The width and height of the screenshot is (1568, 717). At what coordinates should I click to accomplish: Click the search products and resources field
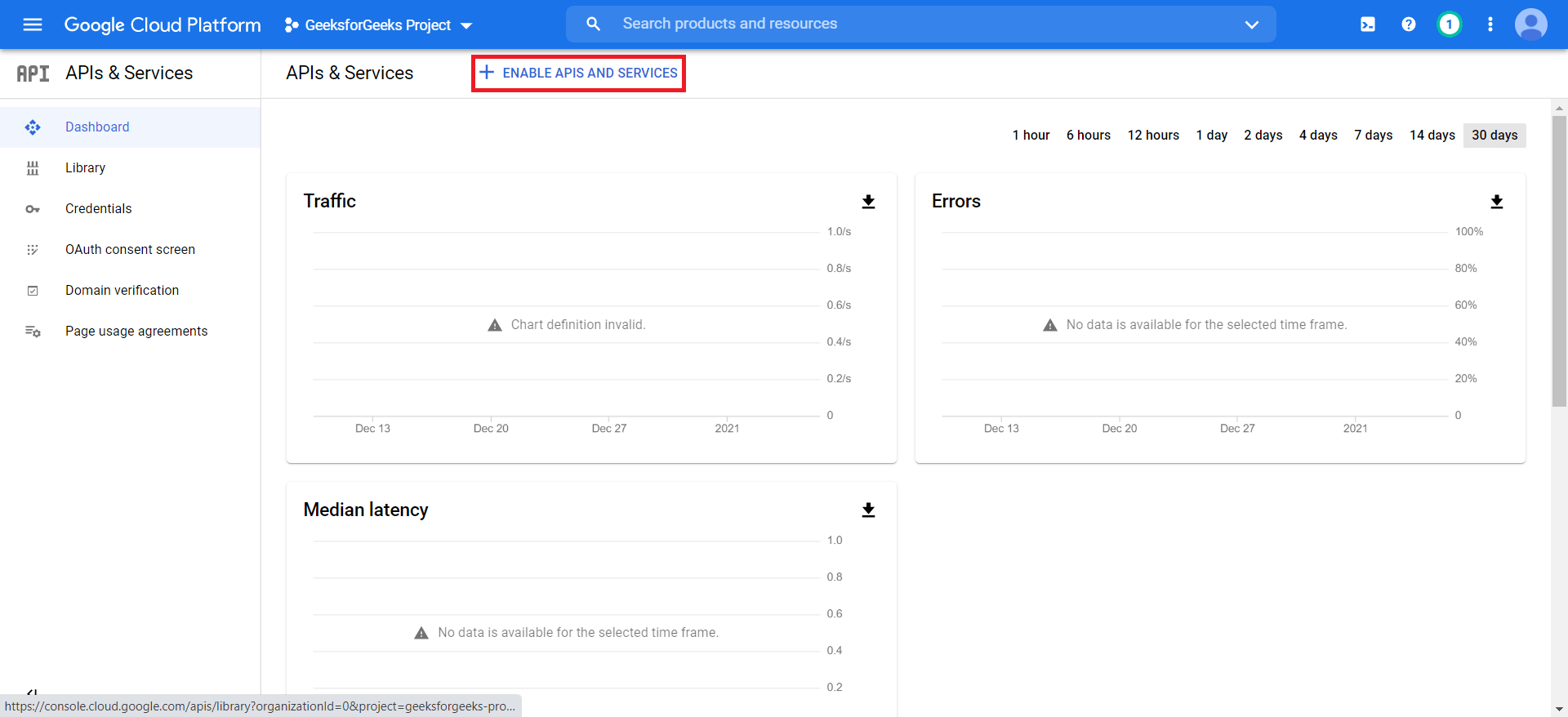point(920,24)
